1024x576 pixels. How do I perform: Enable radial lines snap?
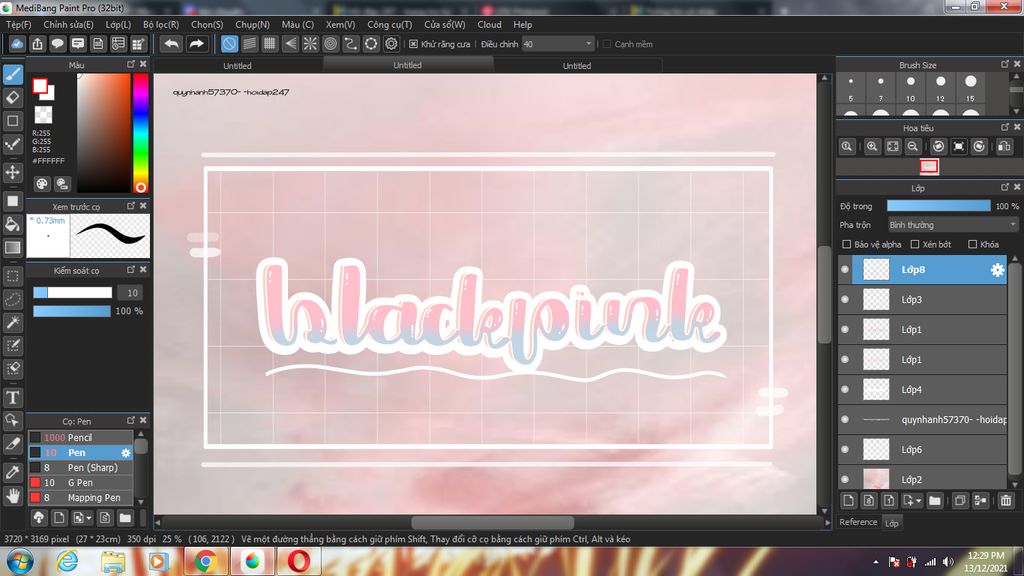click(310, 44)
